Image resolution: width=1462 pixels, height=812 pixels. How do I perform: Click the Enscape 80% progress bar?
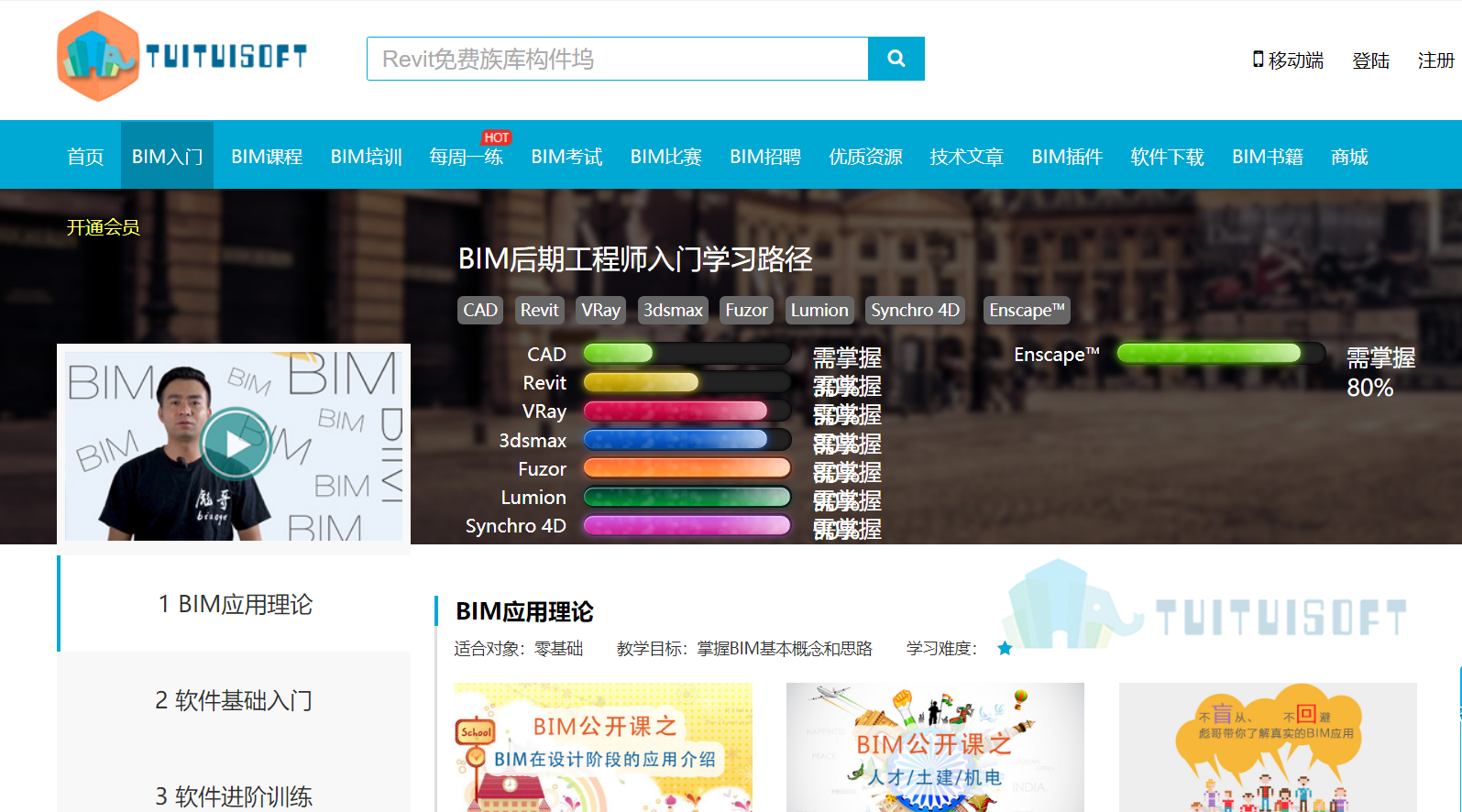point(1221,353)
